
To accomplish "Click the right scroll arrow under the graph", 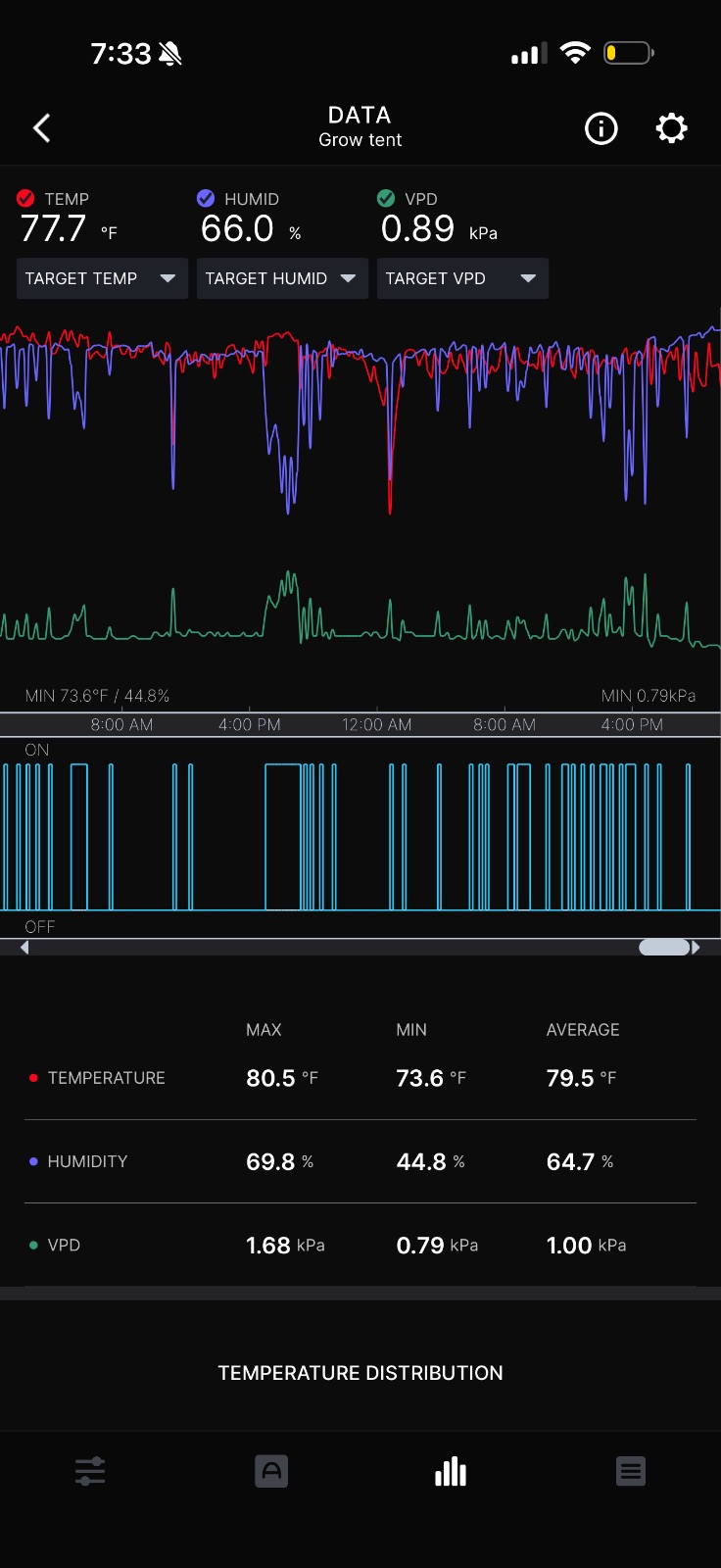I will (x=696, y=948).
